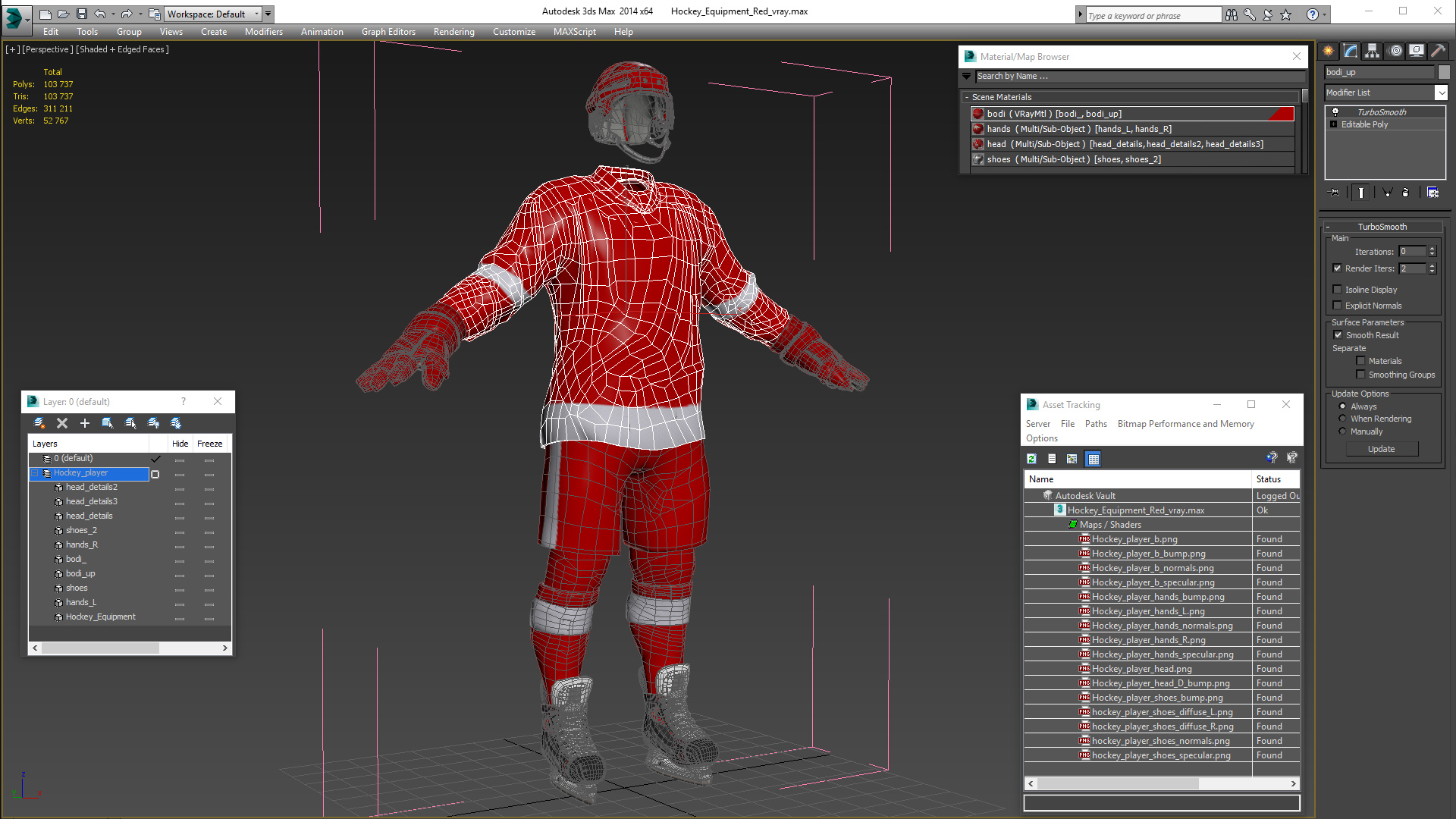Select the bodi VRayMtl material swatch
The width and height of the screenshot is (1456, 819).
(x=978, y=114)
